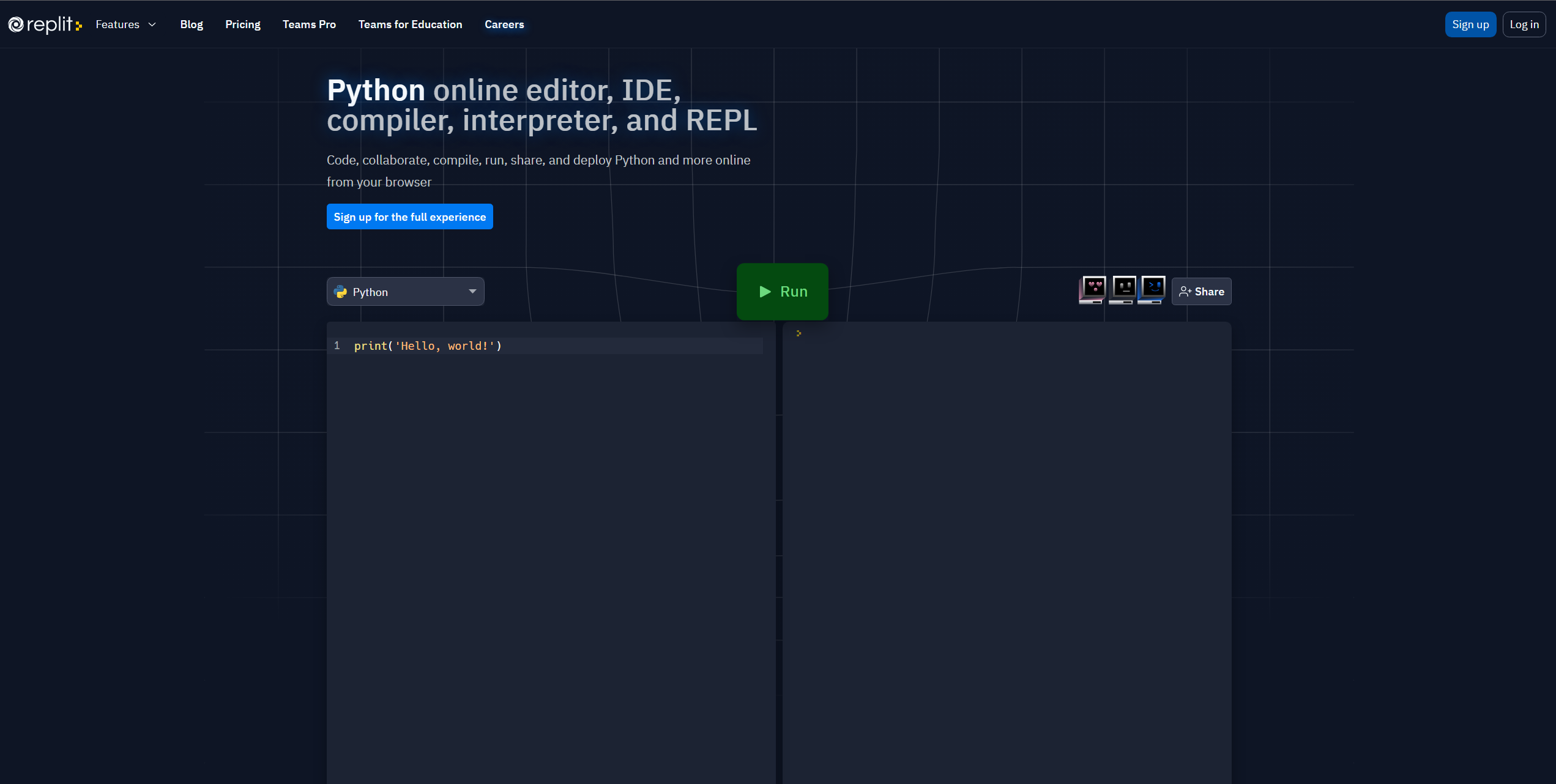
Task: Click the neutral-face computer avatar
Action: point(1122,290)
